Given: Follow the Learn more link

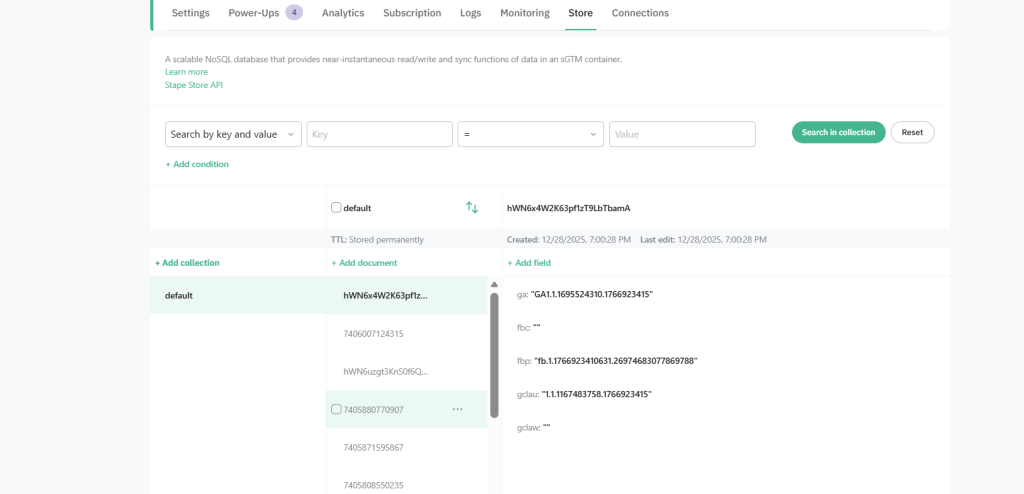Looking at the screenshot, I should point(186,72).
